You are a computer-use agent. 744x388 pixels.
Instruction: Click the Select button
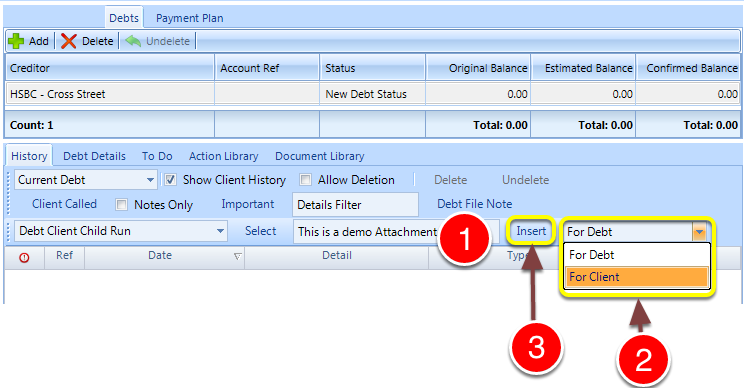(x=260, y=231)
